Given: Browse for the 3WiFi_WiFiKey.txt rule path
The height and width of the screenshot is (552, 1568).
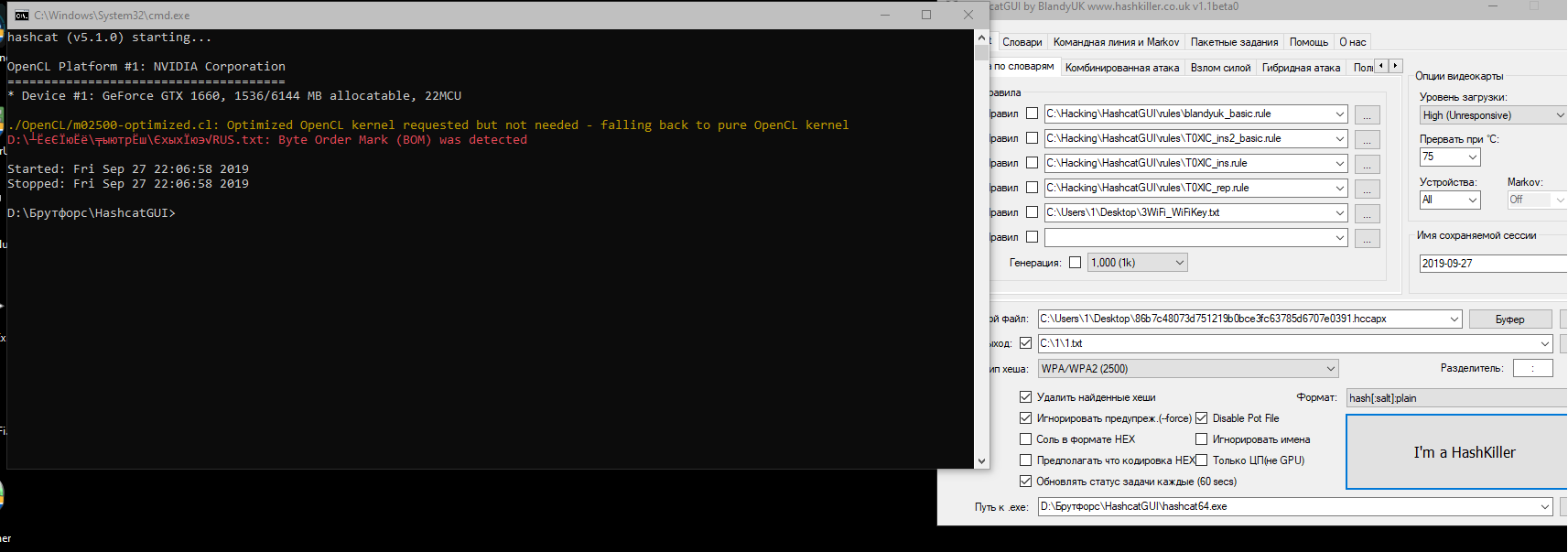Looking at the screenshot, I should coord(1367,214).
